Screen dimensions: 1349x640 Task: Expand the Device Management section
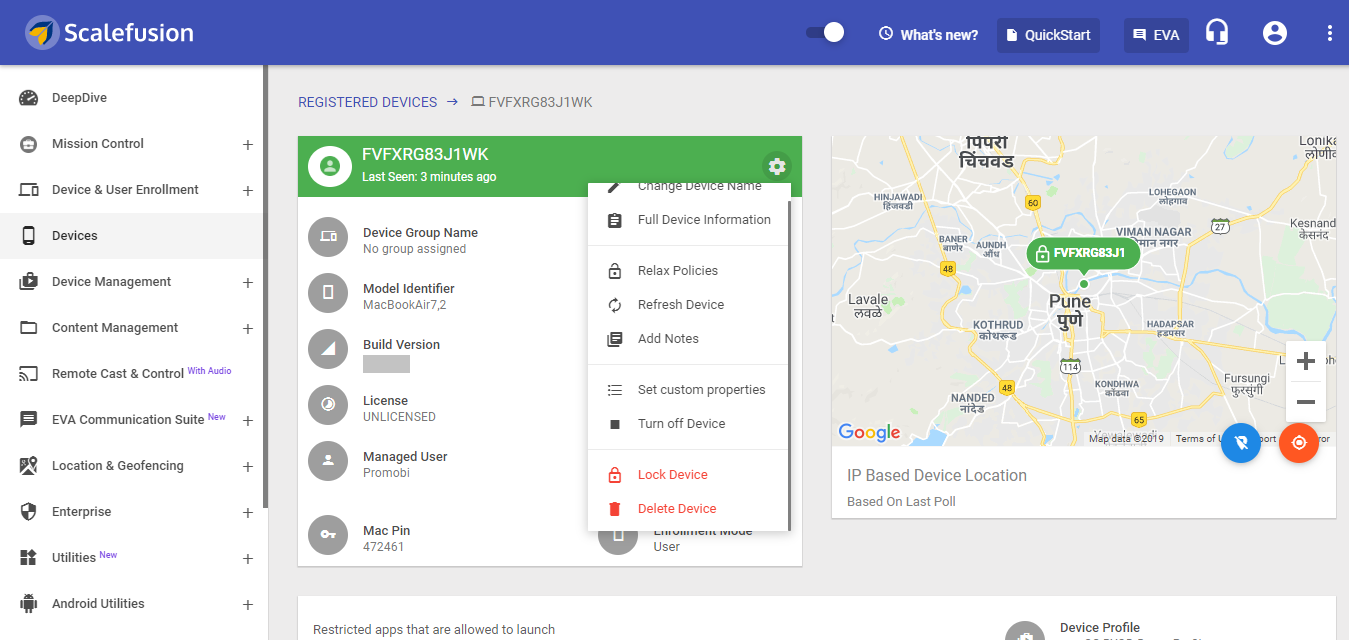pyautogui.click(x=248, y=283)
